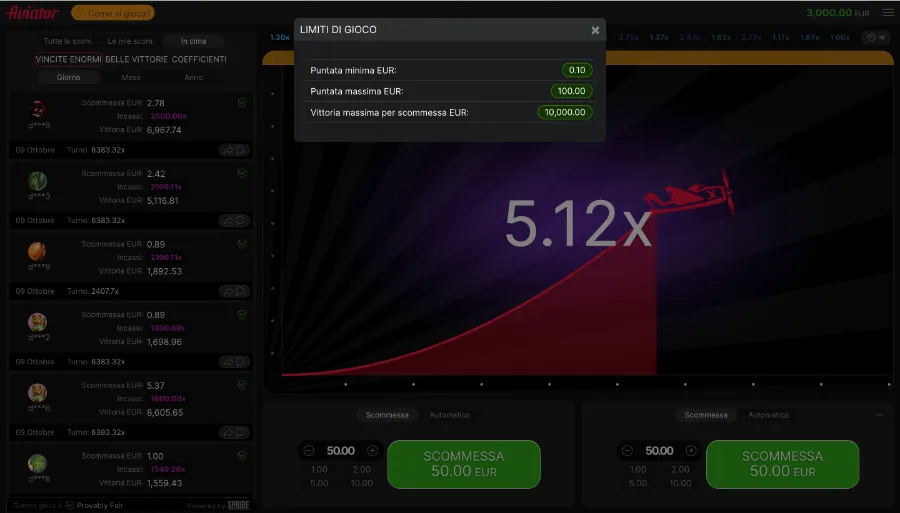Switch left bet panel to Automatico
Viewport: 900px width, 513px height.
click(449, 415)
